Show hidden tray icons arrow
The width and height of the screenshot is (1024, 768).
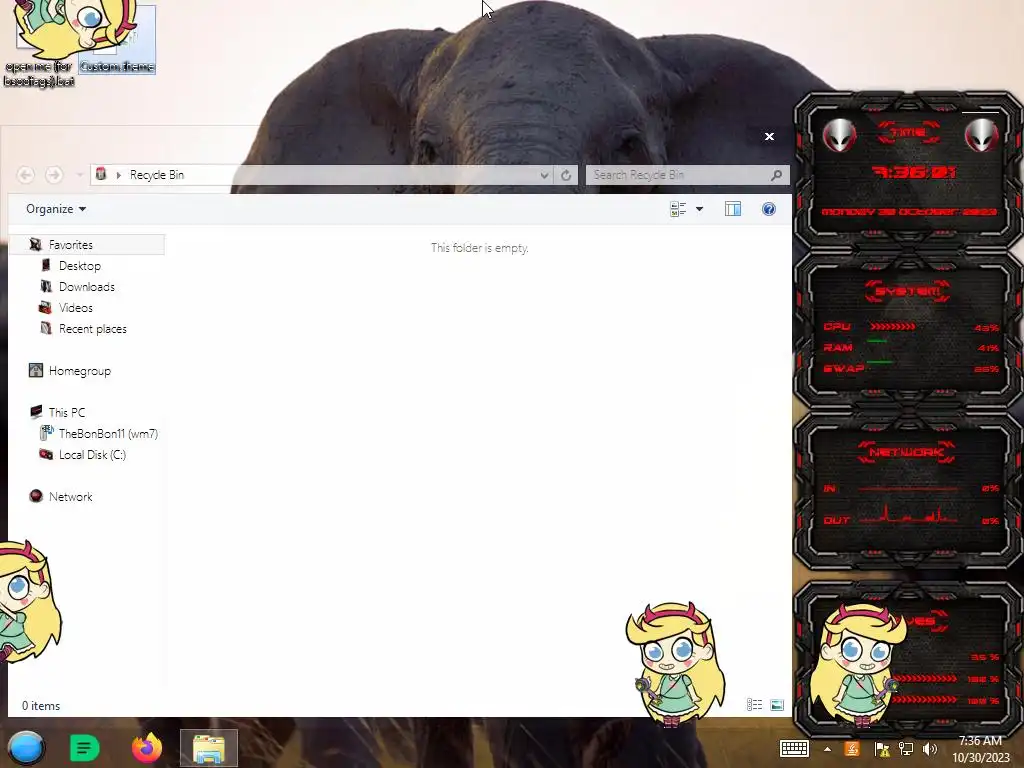[x=827, y=749]
